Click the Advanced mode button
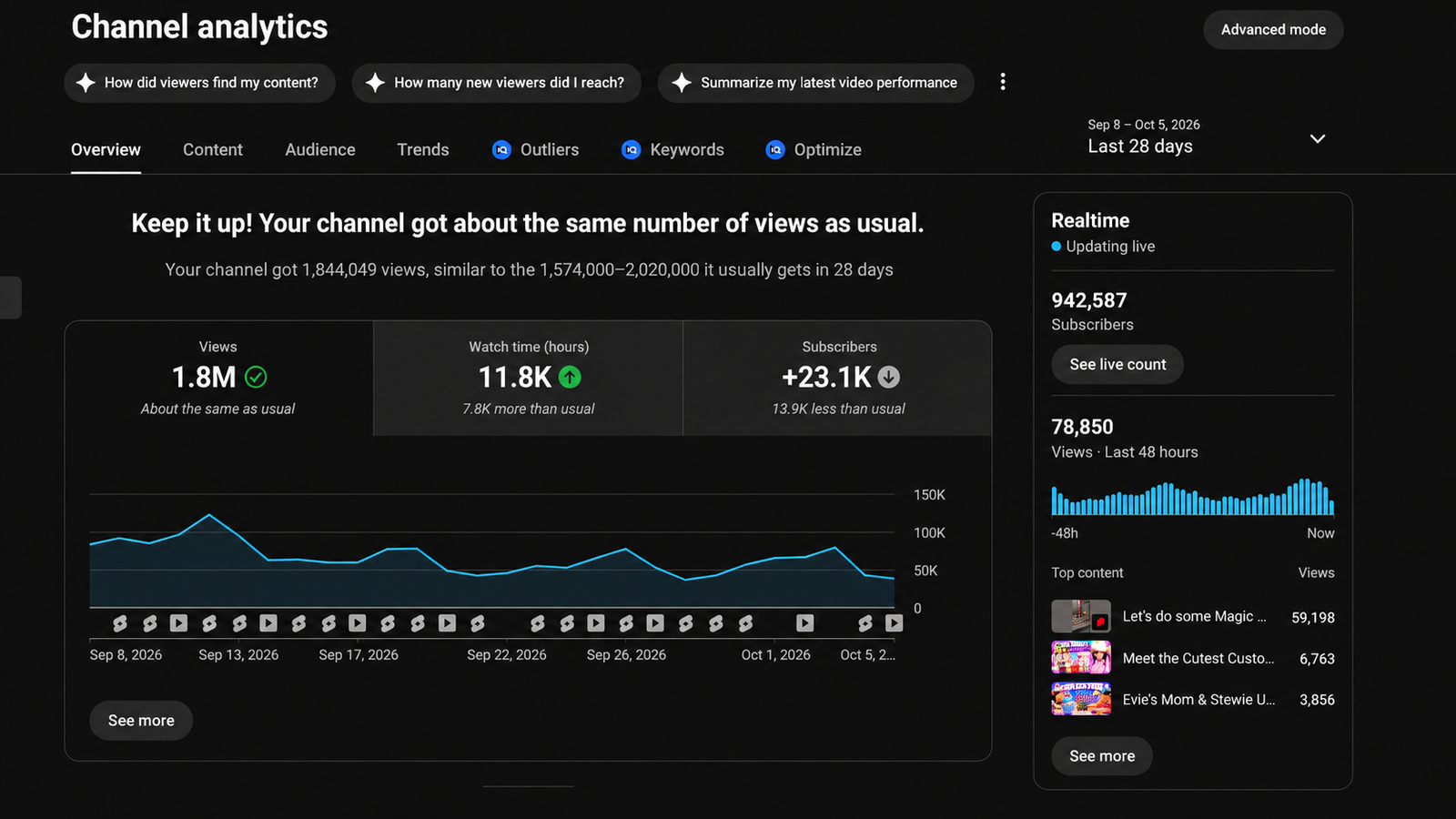Image resolution: width=1456 pixels, height=819 pixels. [x=1273, y=30]
